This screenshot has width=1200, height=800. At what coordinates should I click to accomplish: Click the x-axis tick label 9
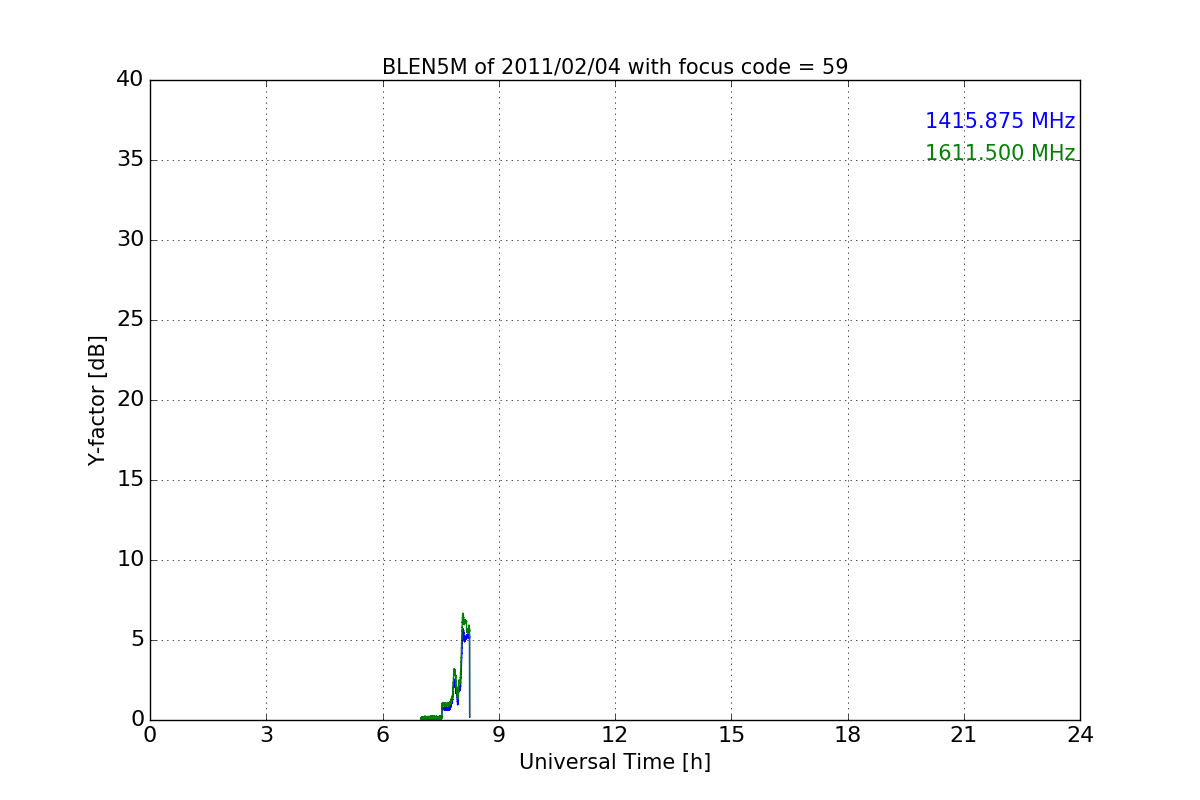pyautogui.click(x=499, y=735)
